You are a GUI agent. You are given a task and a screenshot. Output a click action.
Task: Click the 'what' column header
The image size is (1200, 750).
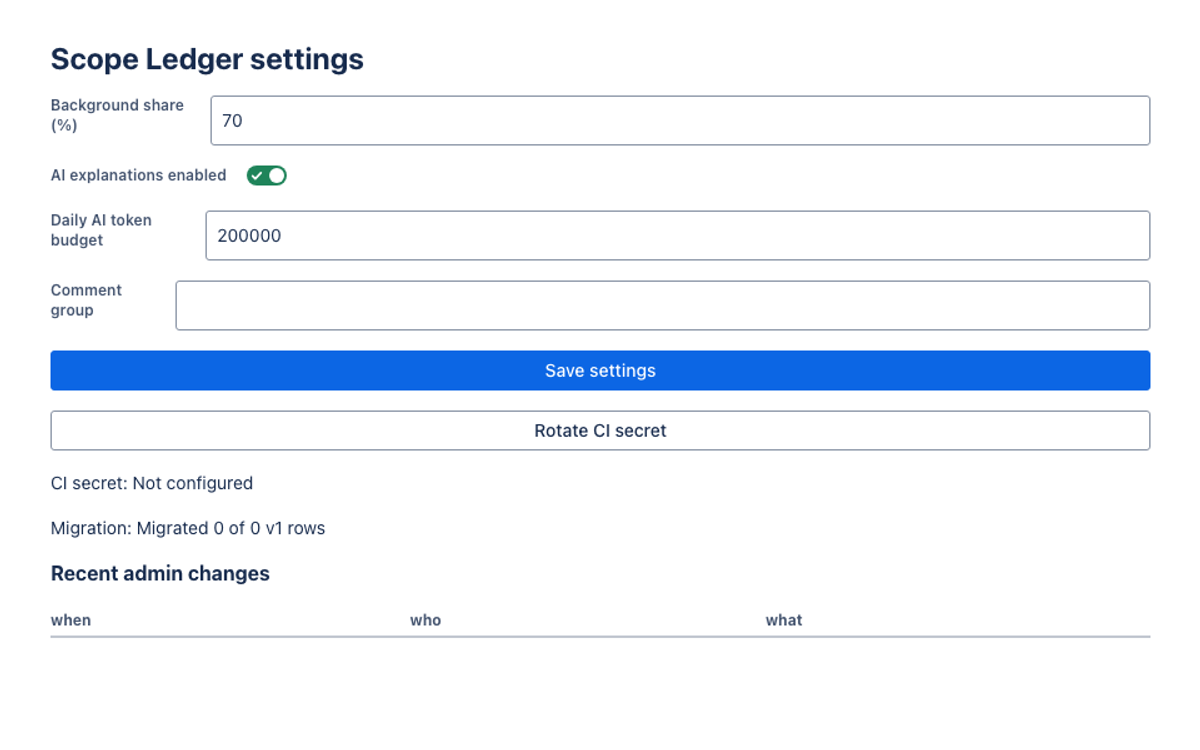(x=784, y=620)
